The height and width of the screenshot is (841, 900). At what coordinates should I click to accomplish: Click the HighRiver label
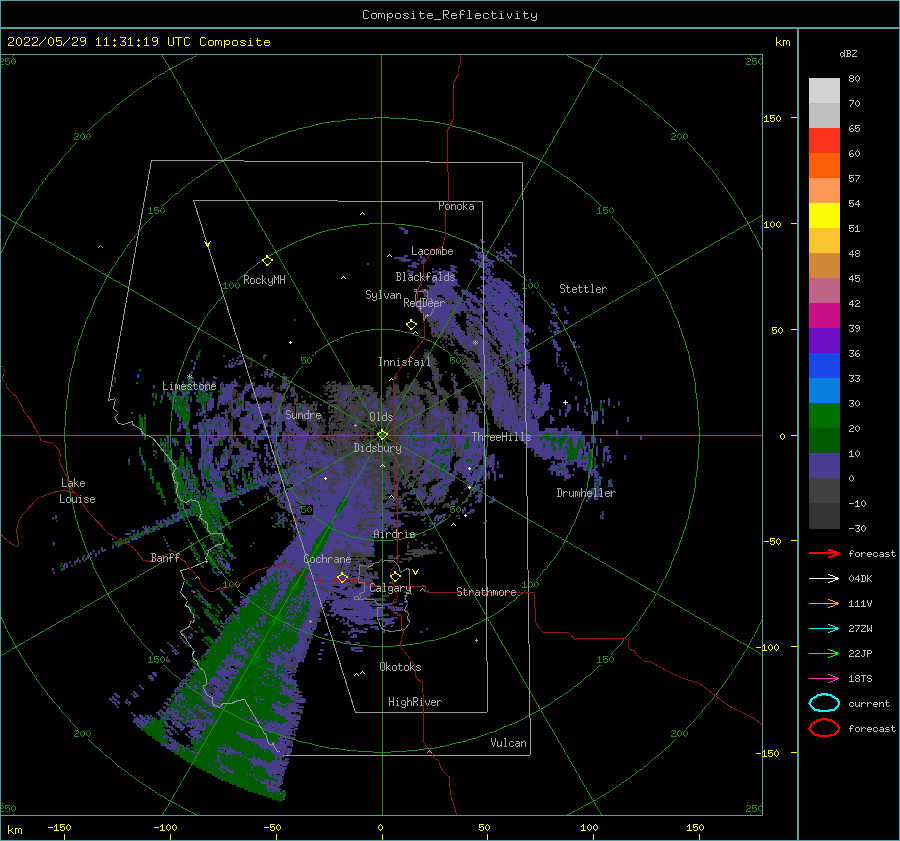pyautogui.click(x=414, y=702)
